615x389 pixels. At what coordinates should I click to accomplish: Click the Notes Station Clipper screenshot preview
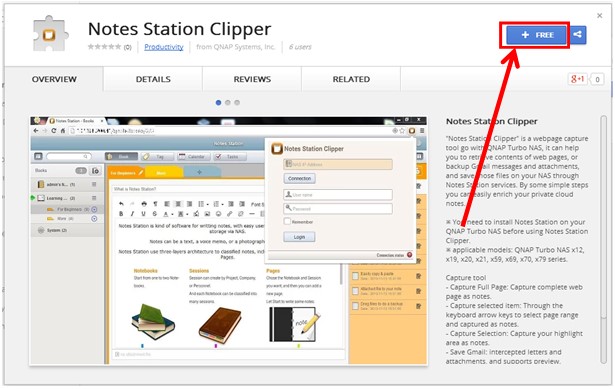click(x=229, y=241)
